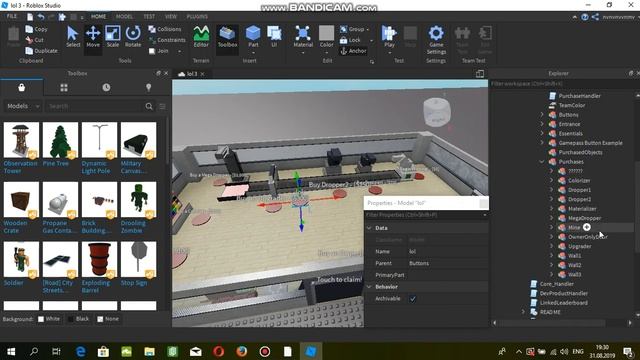Open the FILE menu
This screenshot has height=360, width=640.
point(12,16)
